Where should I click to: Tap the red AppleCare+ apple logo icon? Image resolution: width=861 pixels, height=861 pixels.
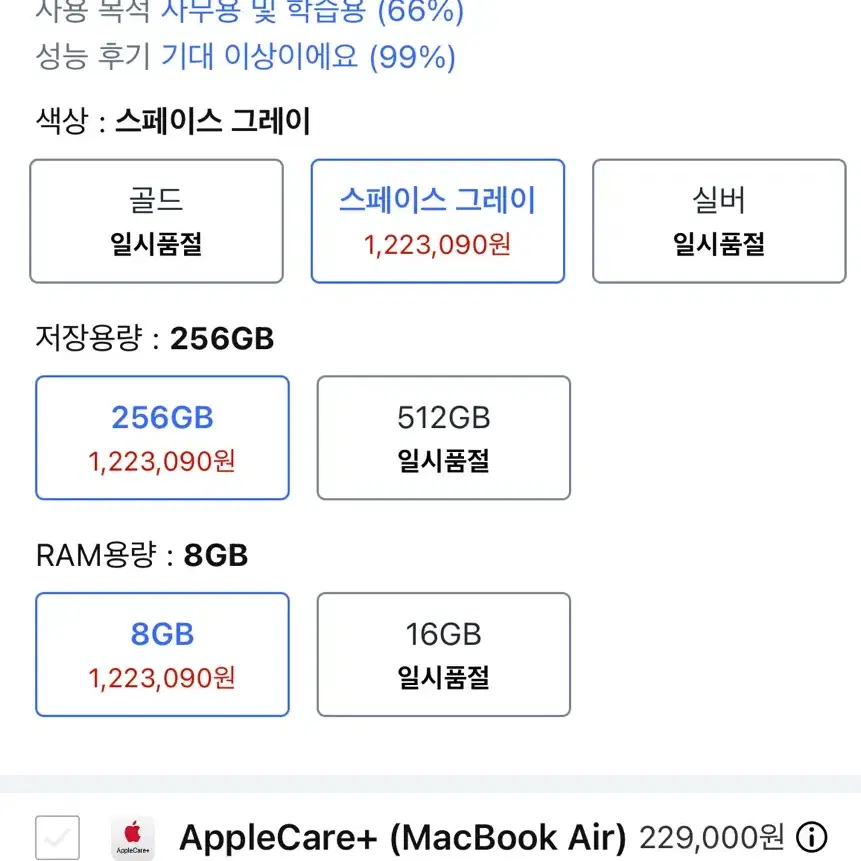[132, 837]
